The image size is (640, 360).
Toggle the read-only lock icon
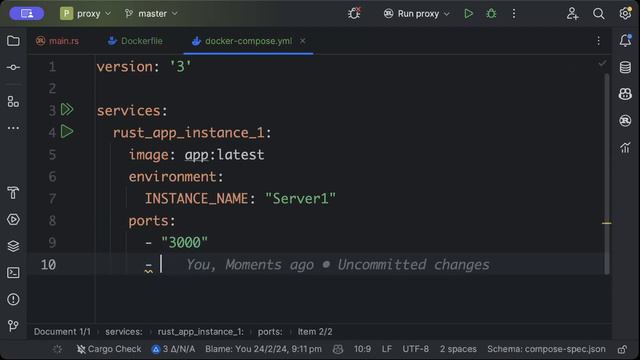pyautogui.click(x=622, y=349)
